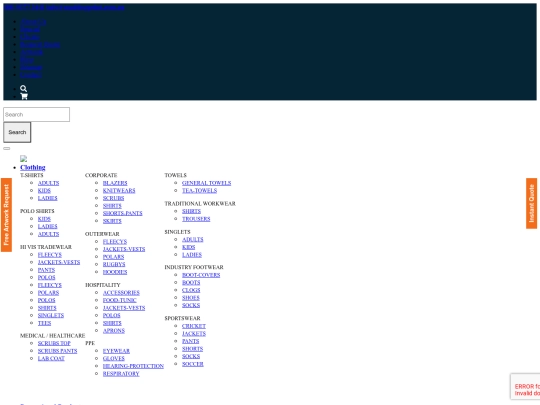540x405 pixels.
Task: Open SKIRTS under Corporate
Action: [x=112, y=221]
